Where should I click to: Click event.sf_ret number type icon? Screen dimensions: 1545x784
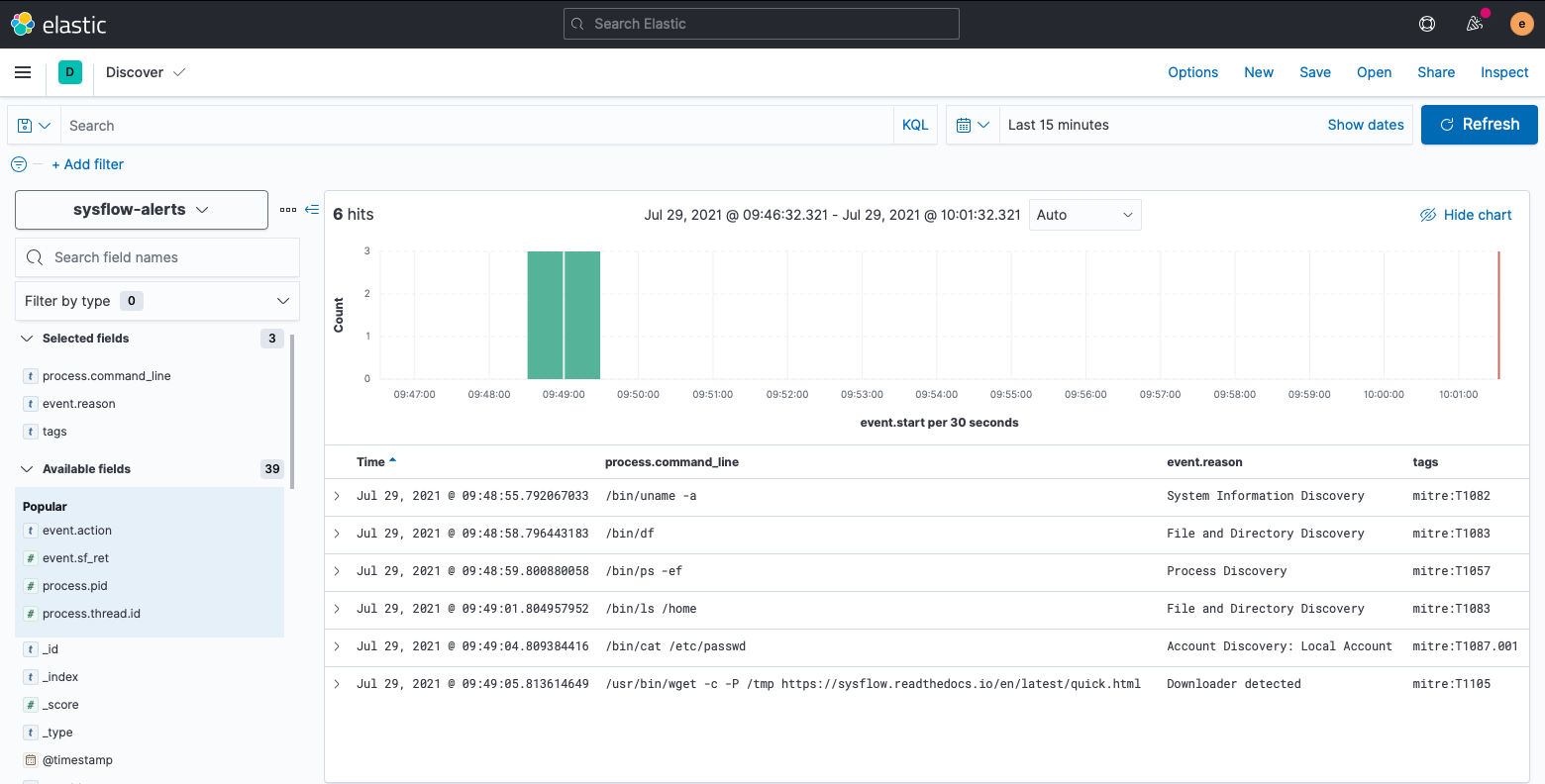(31, 558)
